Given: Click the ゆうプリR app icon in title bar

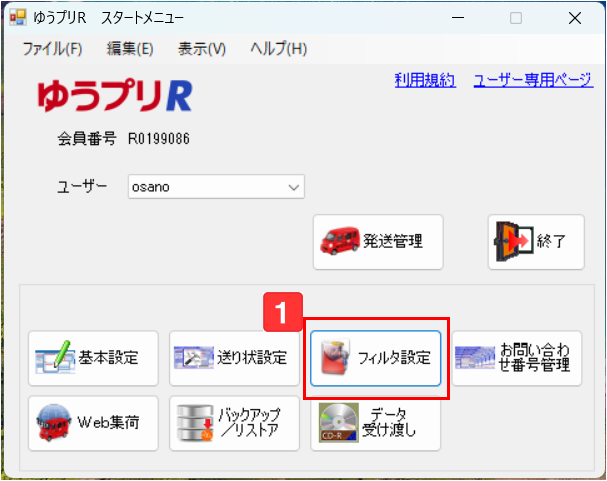Looking at the screenshot, I should 18,18.
